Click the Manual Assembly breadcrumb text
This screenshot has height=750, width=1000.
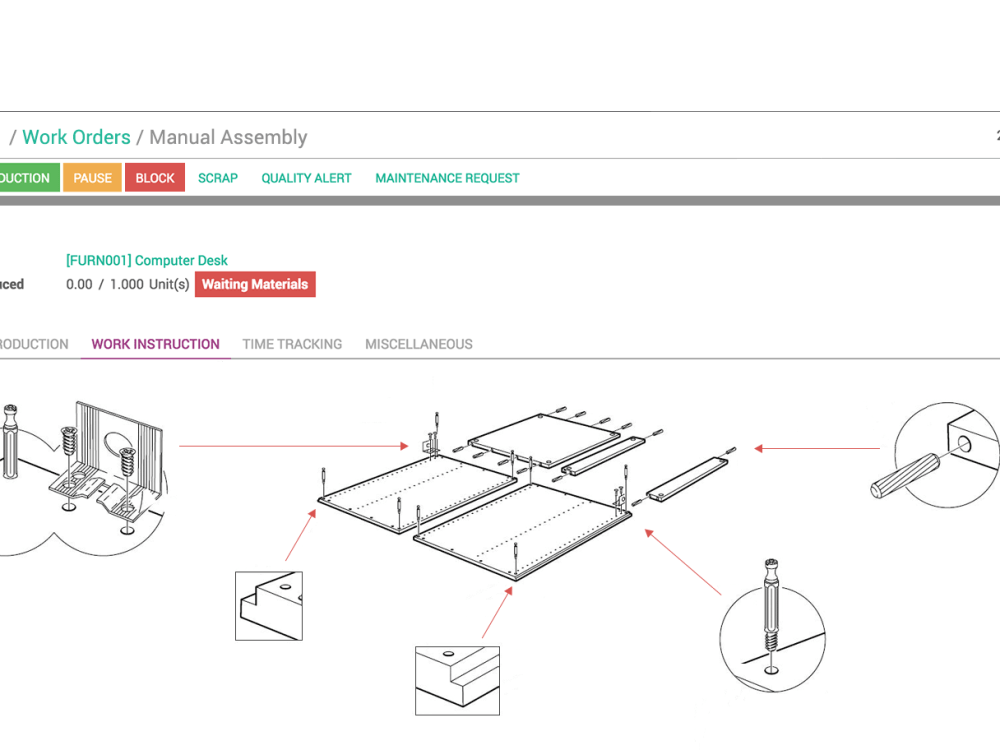click(228, 137)
